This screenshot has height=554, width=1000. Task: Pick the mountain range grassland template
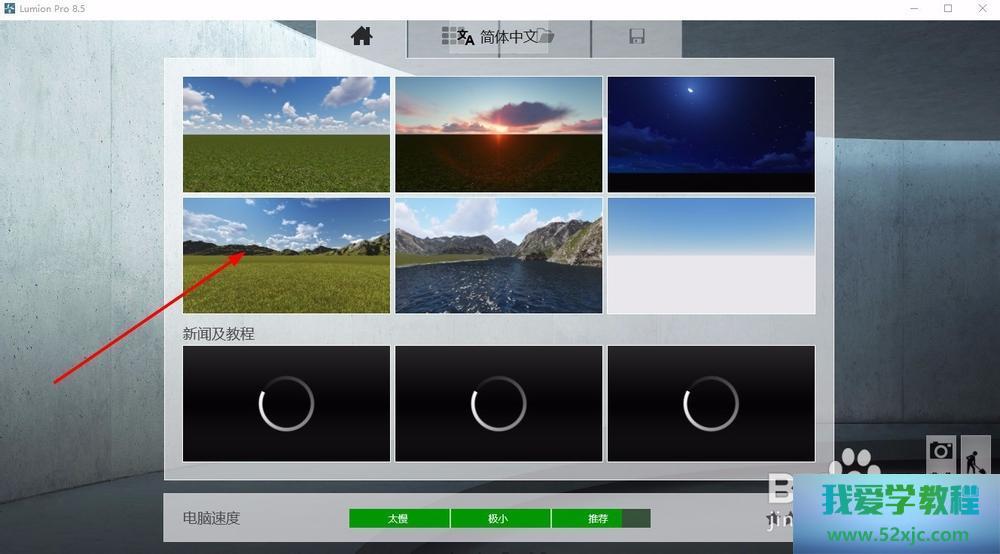[x=286, y=255]
